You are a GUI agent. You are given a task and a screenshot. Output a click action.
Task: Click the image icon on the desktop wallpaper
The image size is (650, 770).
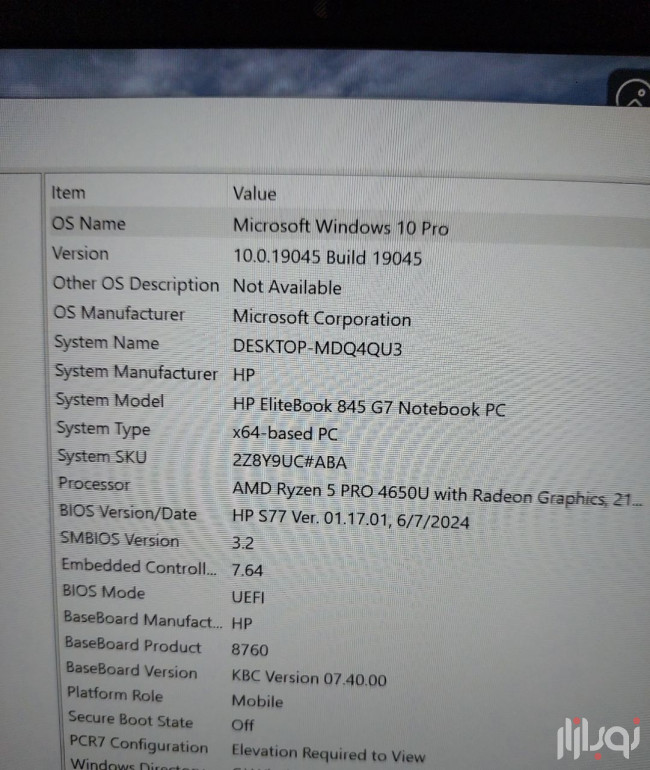point(634,97)
